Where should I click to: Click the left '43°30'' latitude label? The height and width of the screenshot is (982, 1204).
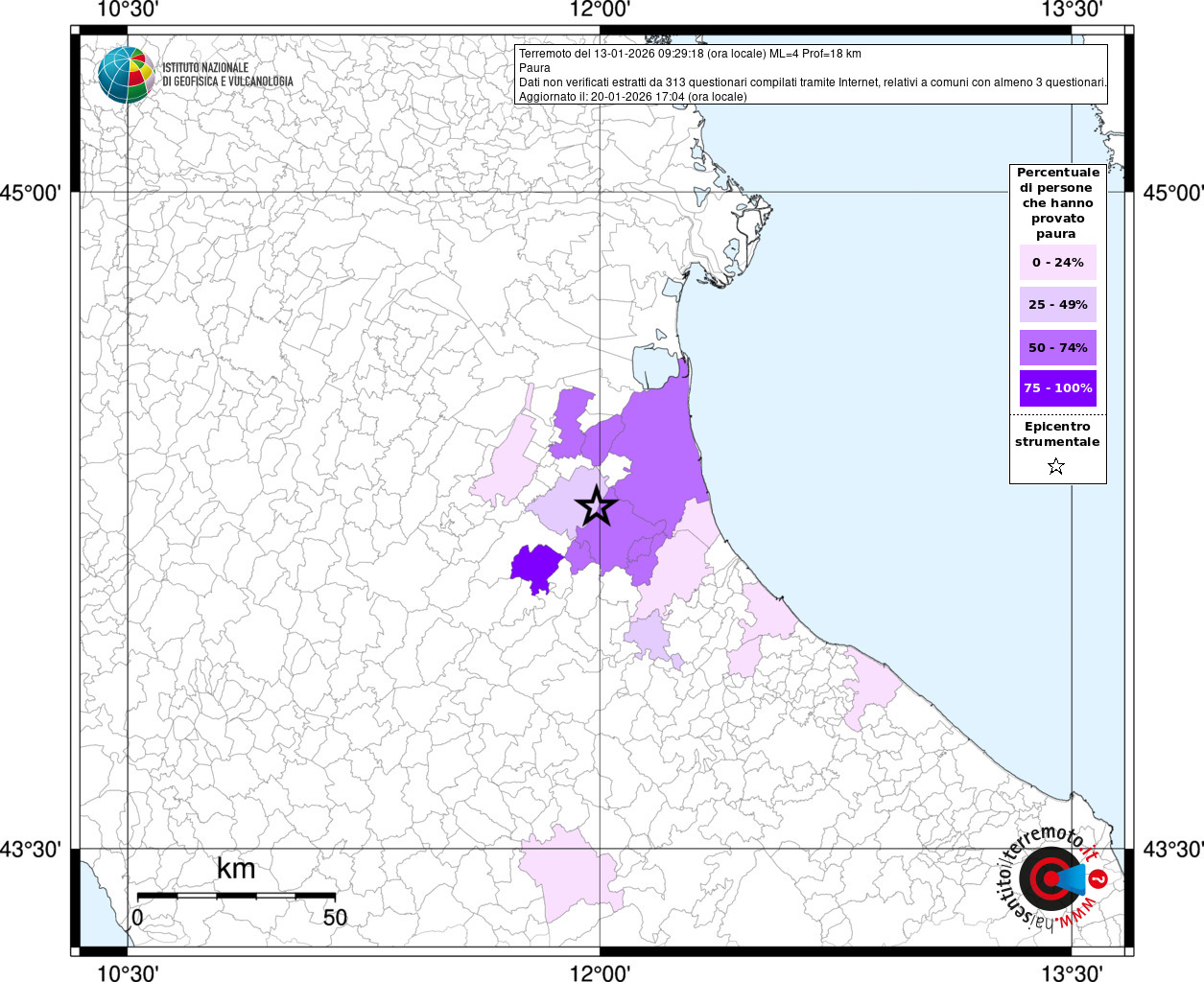32,850
